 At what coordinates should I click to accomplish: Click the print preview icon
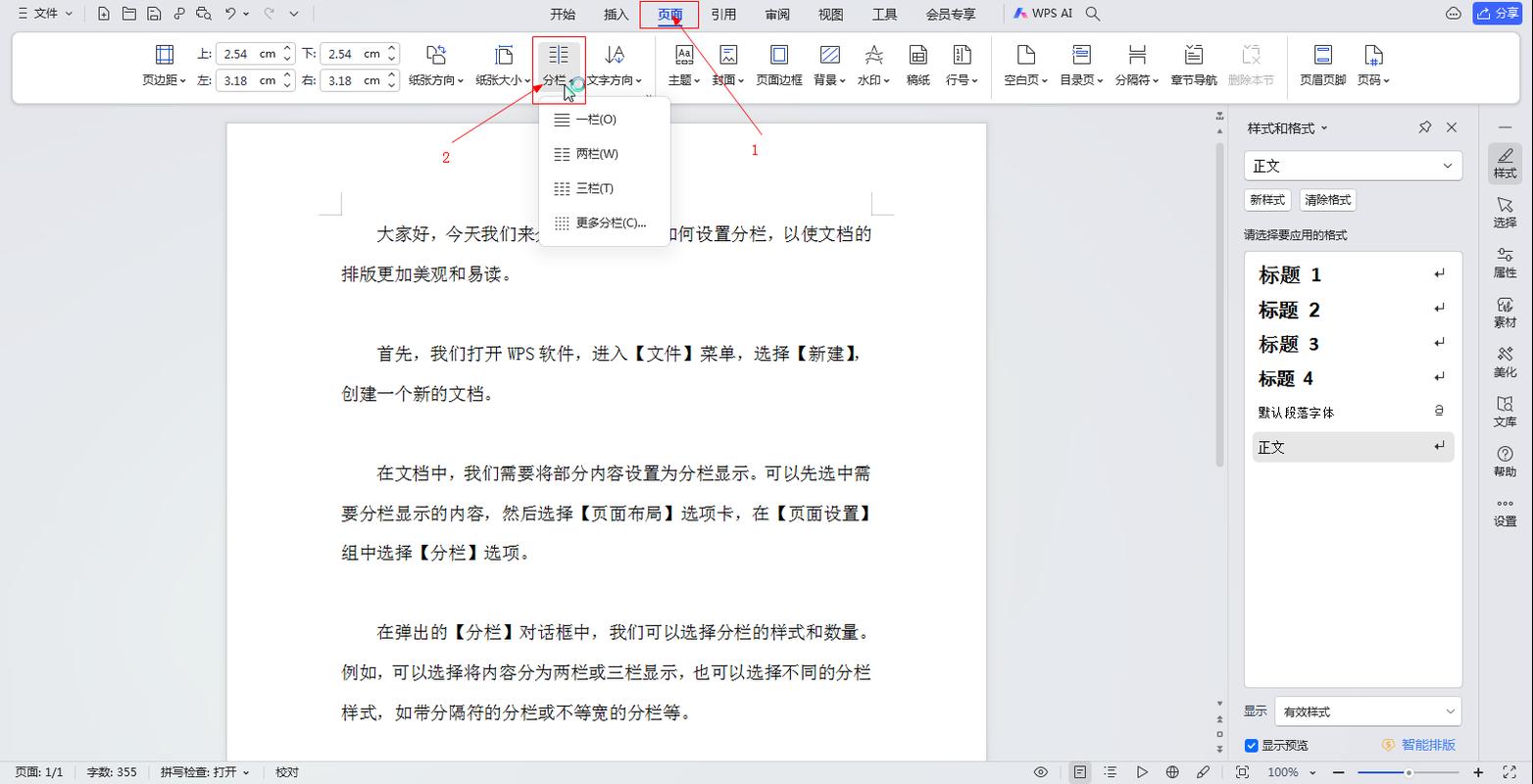(x=203, y=14)
